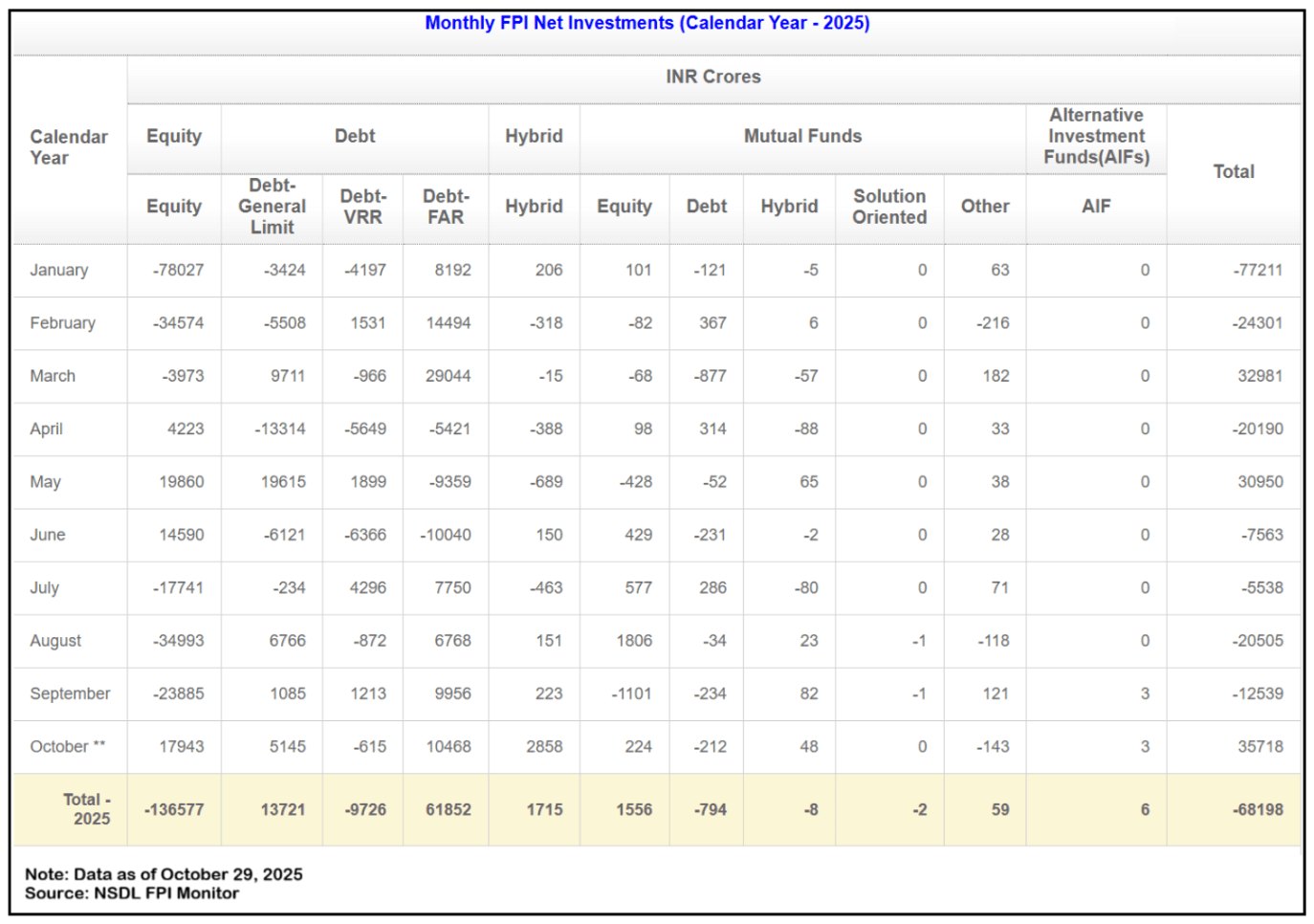Viewport: 1314px width, 924px height.
Task: Select the October ** row label
Action: tap(67, 746)
